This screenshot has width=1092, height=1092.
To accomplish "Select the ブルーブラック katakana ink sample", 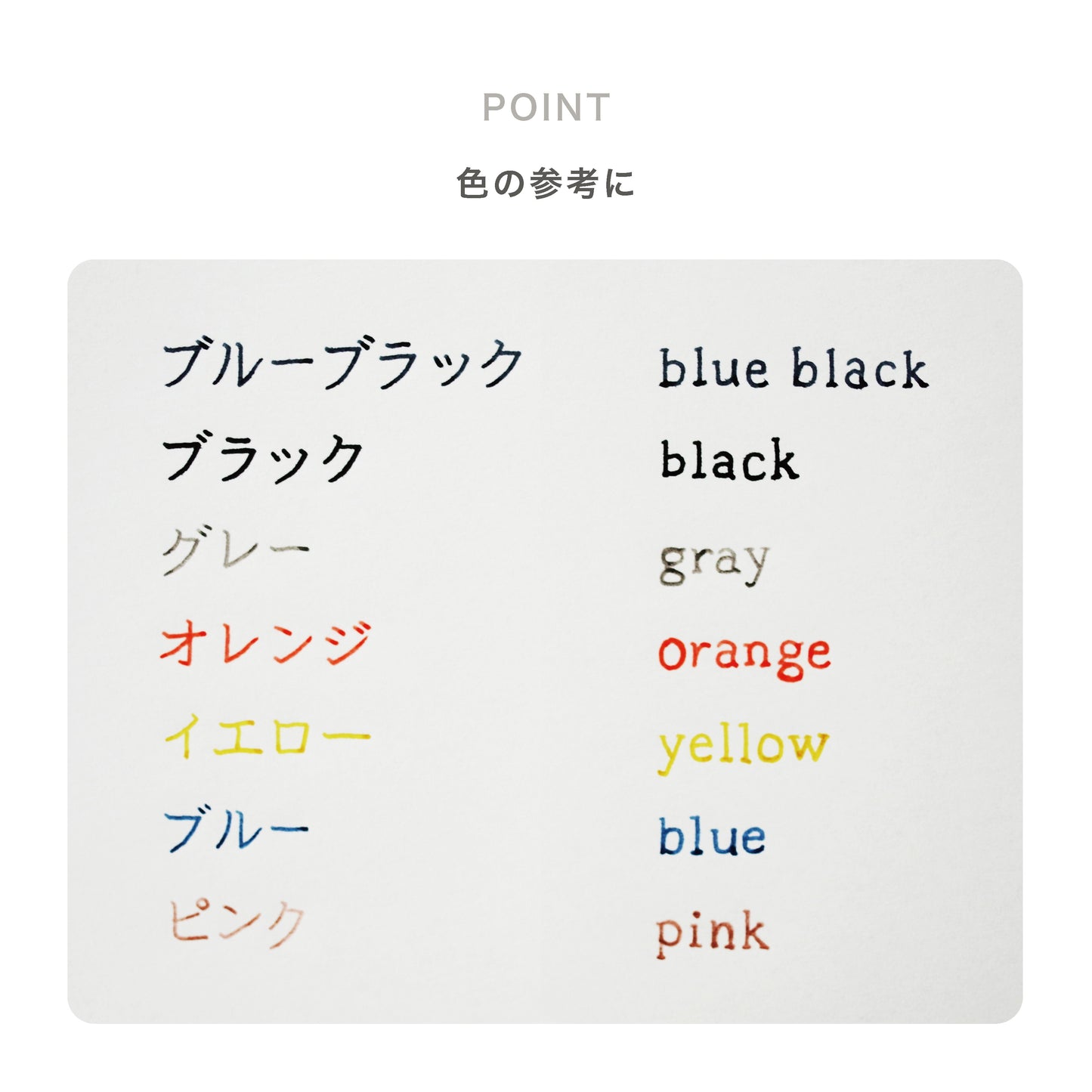I will pyautogui.click(x=342, y=365).
